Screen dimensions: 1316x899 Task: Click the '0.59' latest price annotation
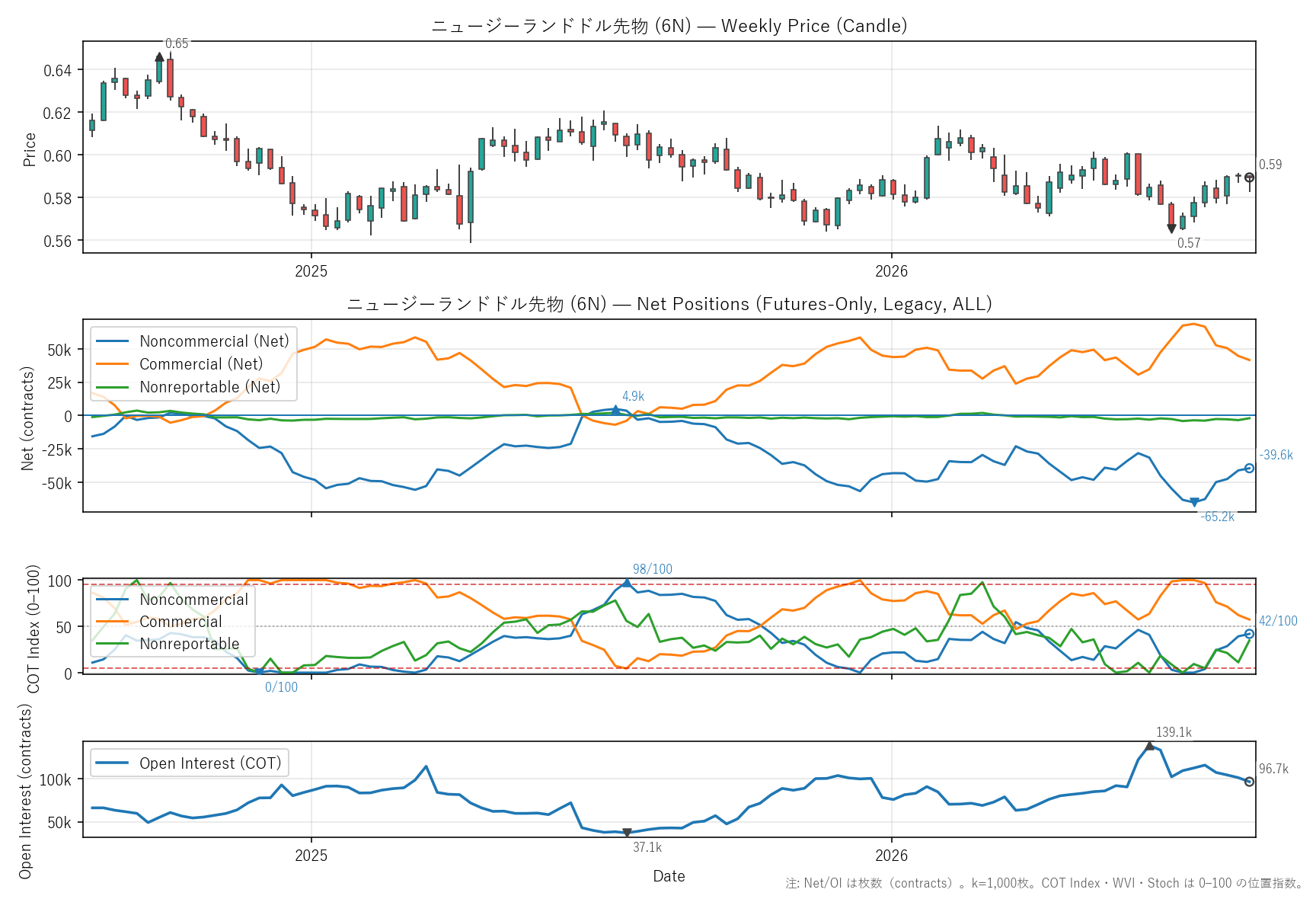(1270, 165)
